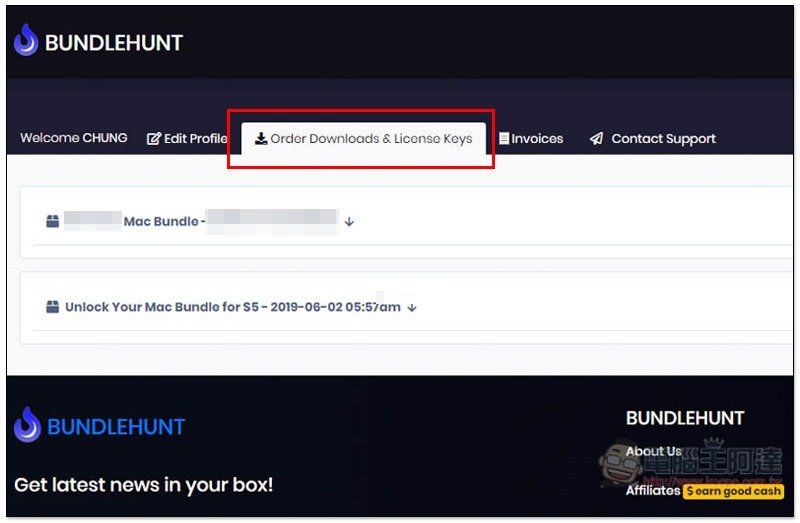Go to Contact Support

tap(653, 138)
